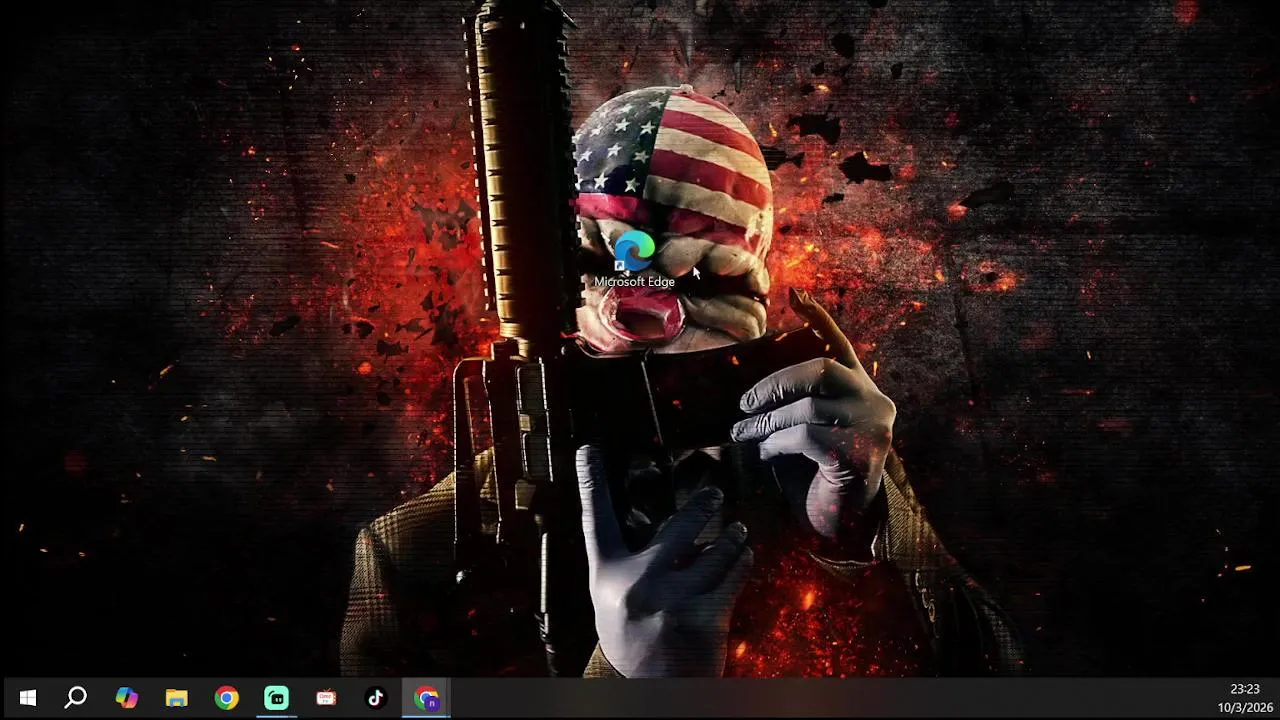1280x720 pixels.
Task: Open the clock showing 23:23
Action: tap(1245, 689)
